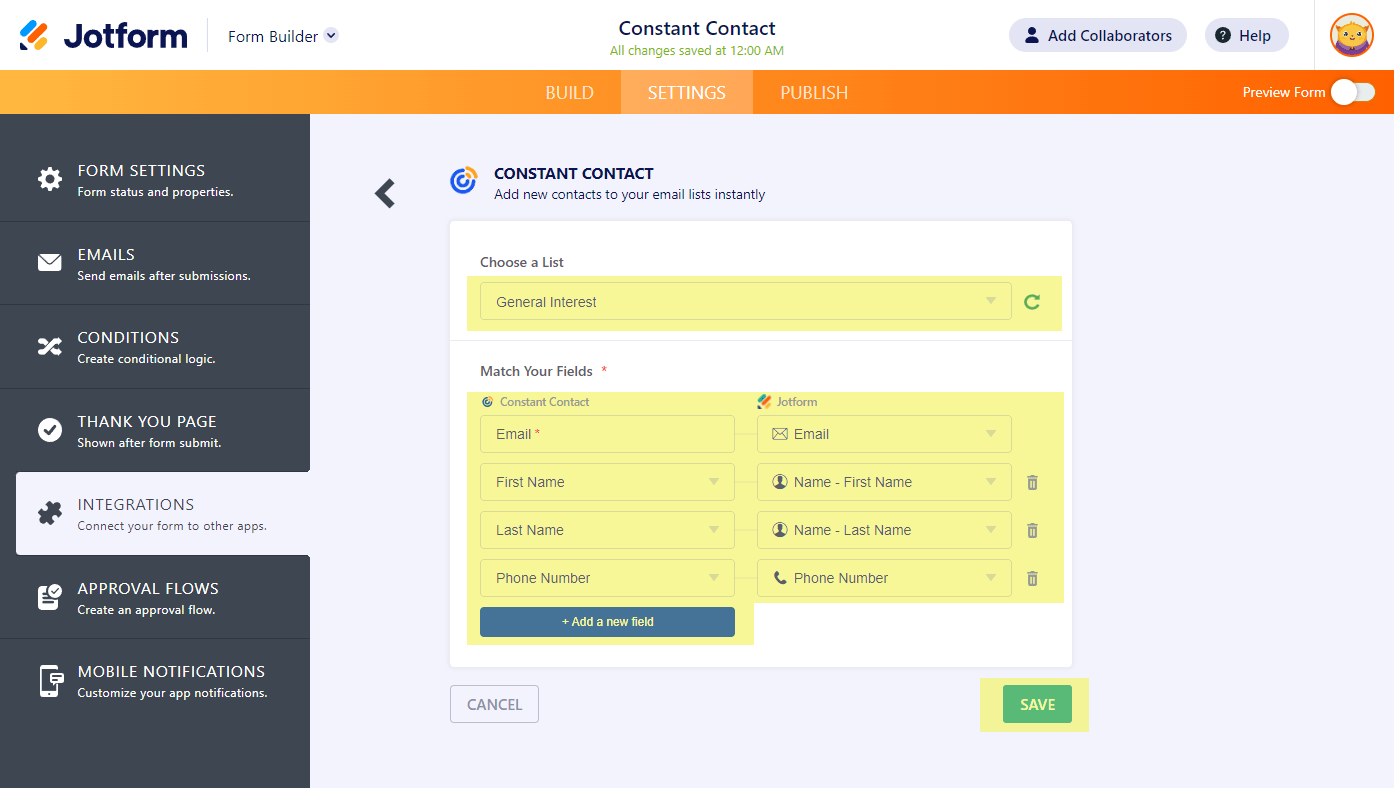Click Add a new field button
Screen dimensions: 1394x788
pyautogui.click(x=607, y=622)
